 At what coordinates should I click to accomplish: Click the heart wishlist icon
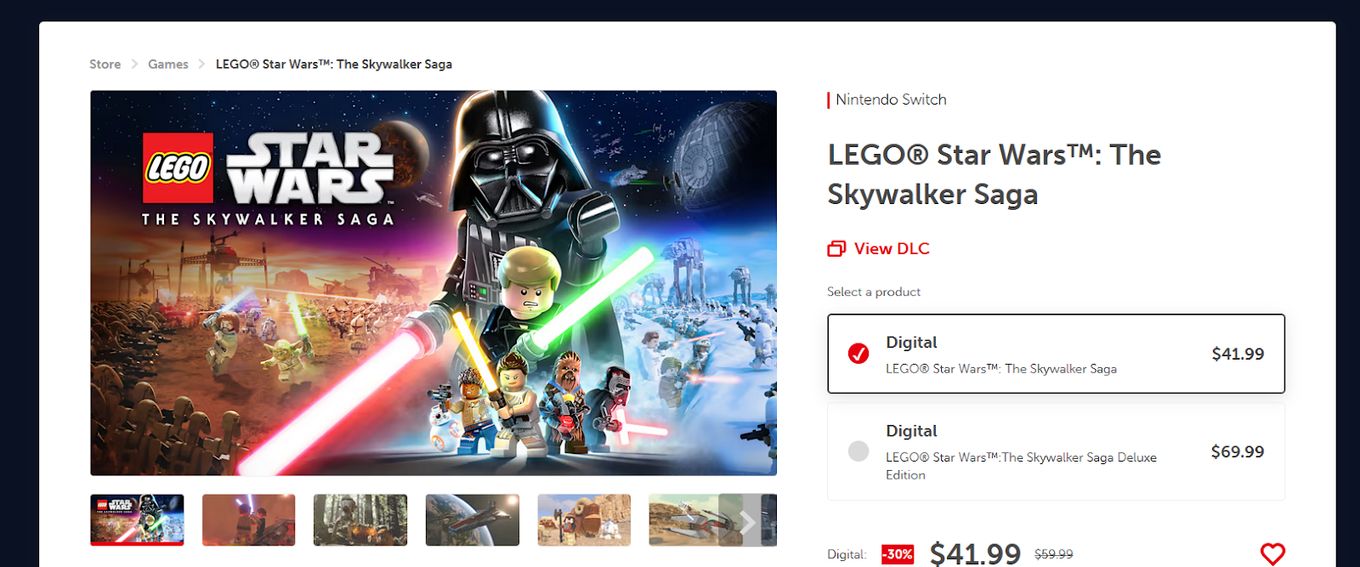1272,553
